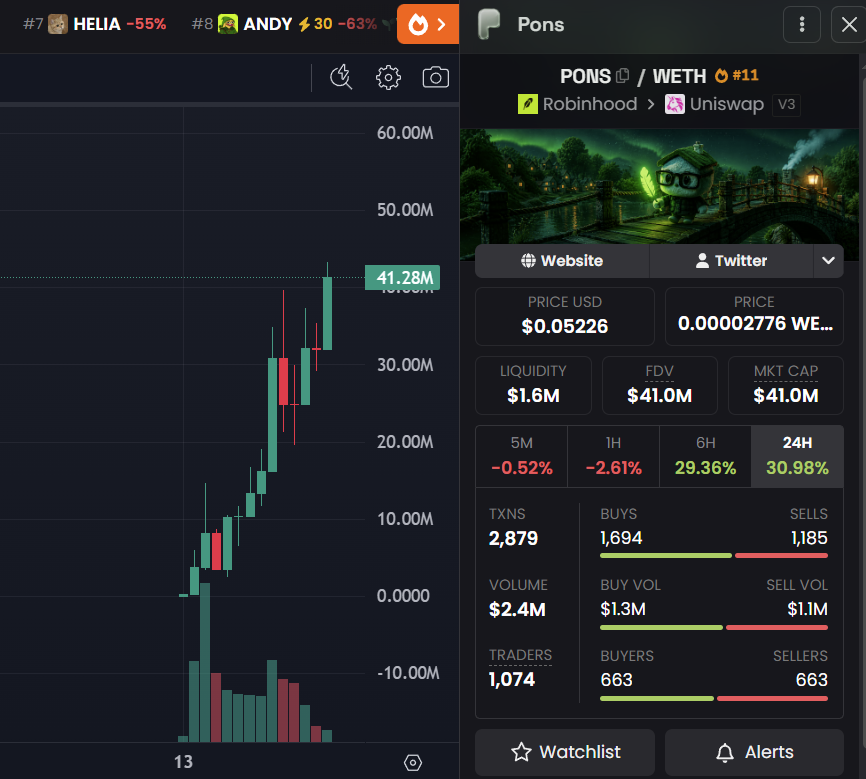Click the buy vol versus sell vol bar
The height and width of the screenshot is (779, 866).
714,627
